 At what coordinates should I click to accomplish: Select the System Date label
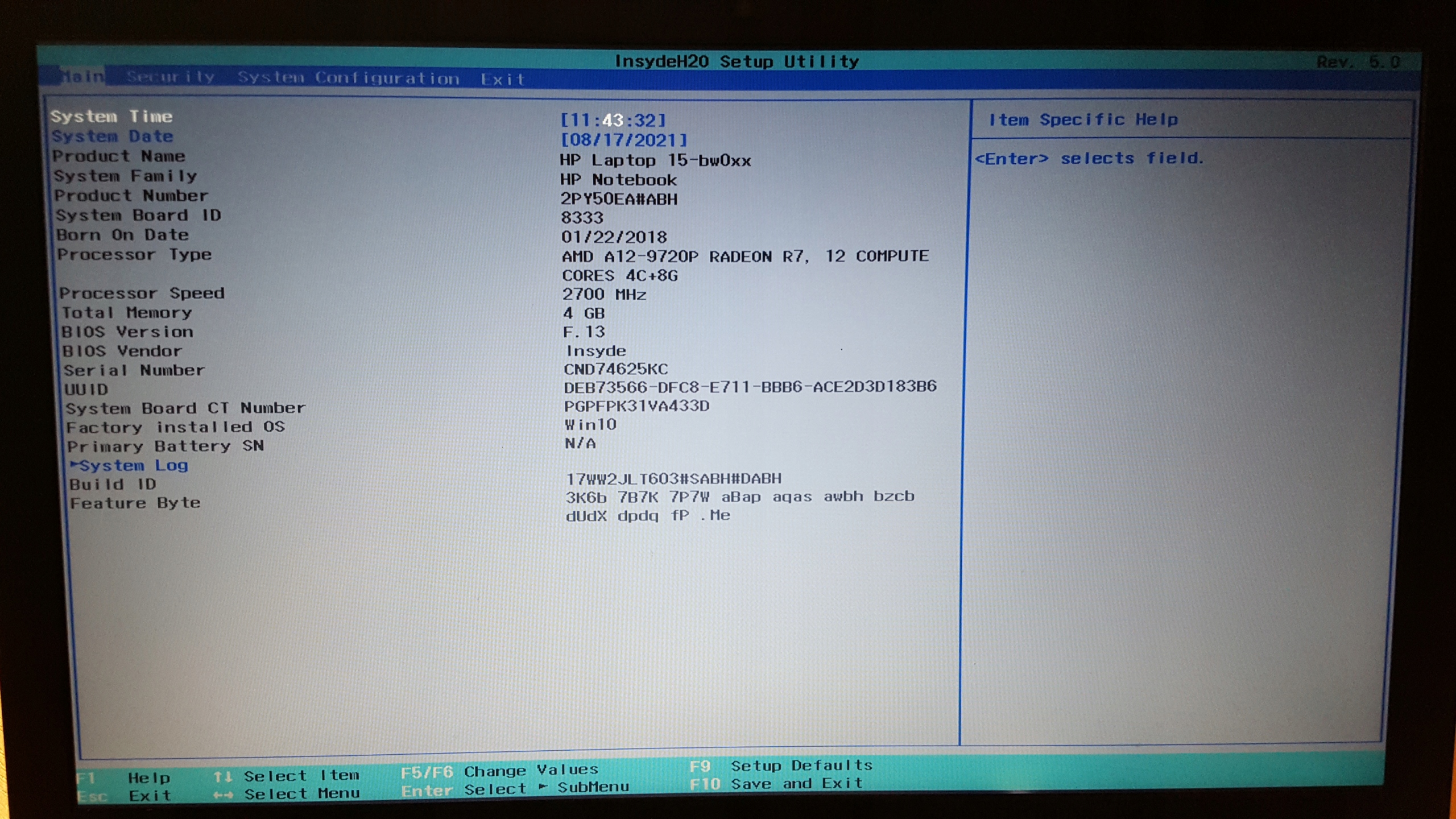click(x=112, y=136)
